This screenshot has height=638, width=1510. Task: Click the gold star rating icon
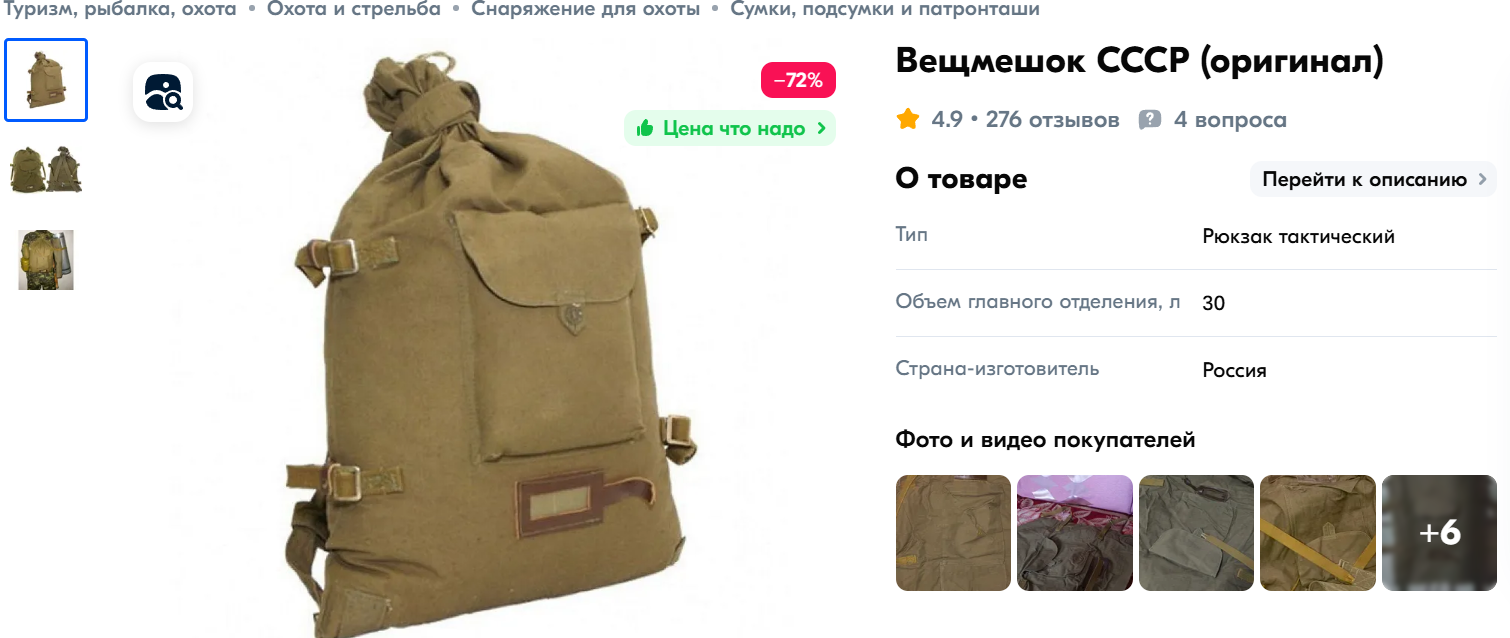coord(908,120)
